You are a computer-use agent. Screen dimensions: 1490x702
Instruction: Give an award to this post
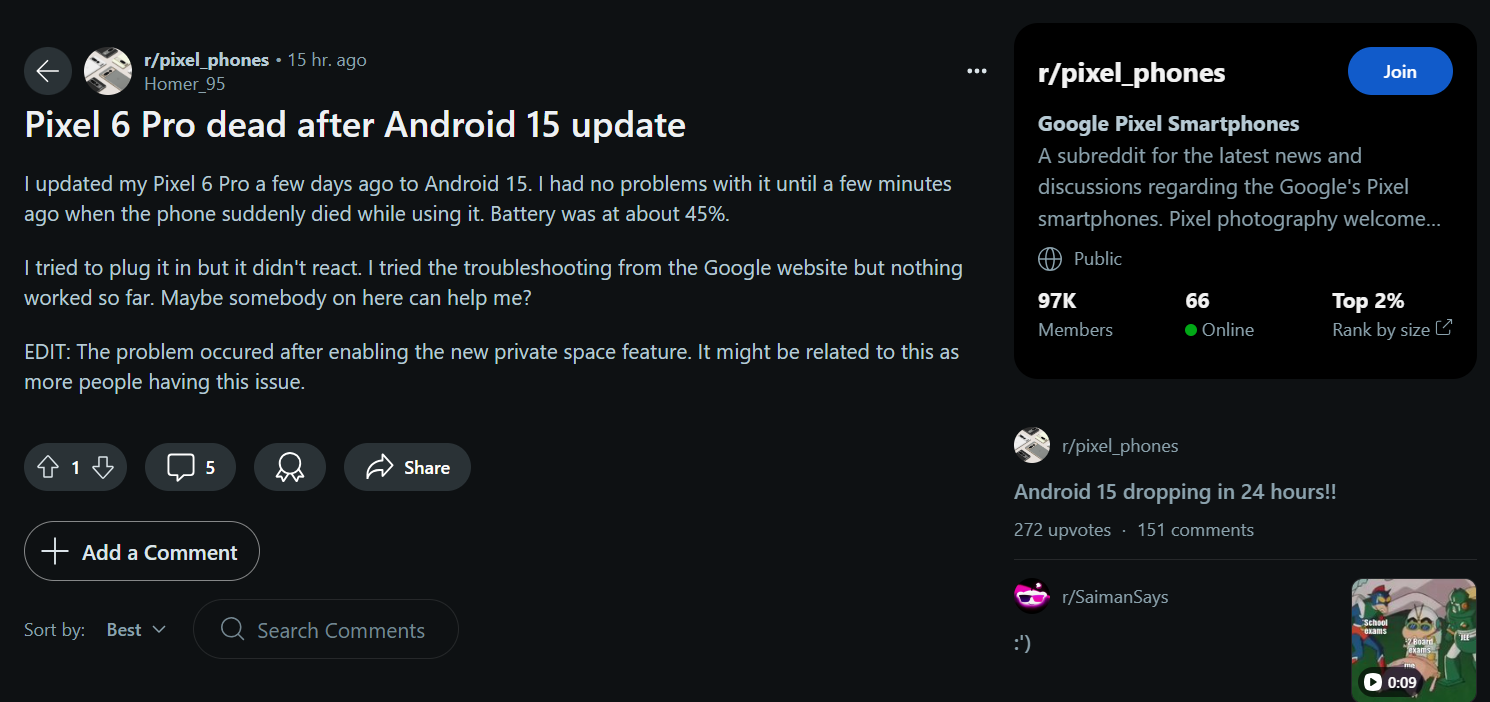[290, 467]
